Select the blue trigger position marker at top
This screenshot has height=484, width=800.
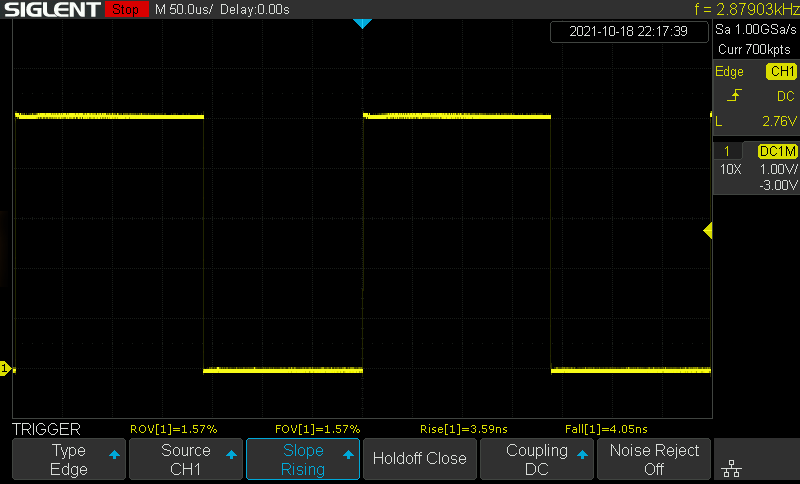click(362, 23)
